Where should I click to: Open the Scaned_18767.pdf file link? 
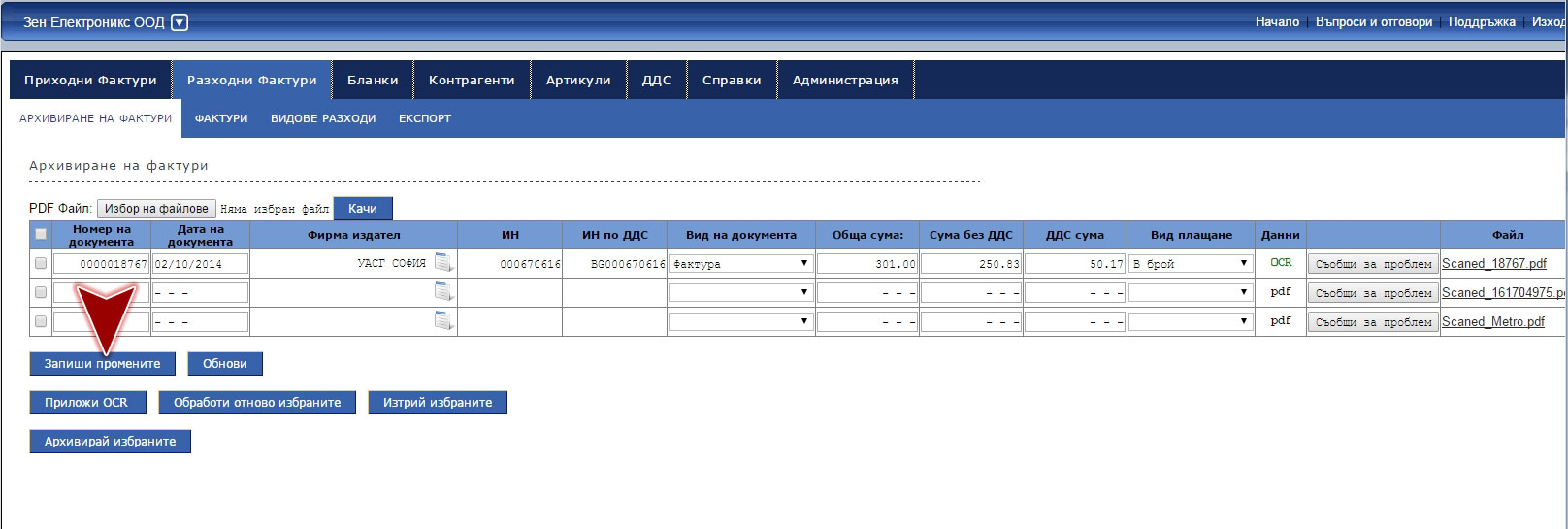(1493, 263)
